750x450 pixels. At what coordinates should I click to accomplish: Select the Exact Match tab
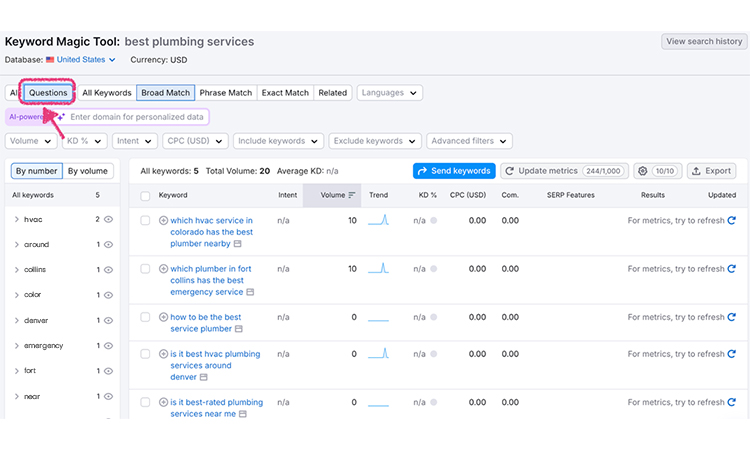[285, 93]
